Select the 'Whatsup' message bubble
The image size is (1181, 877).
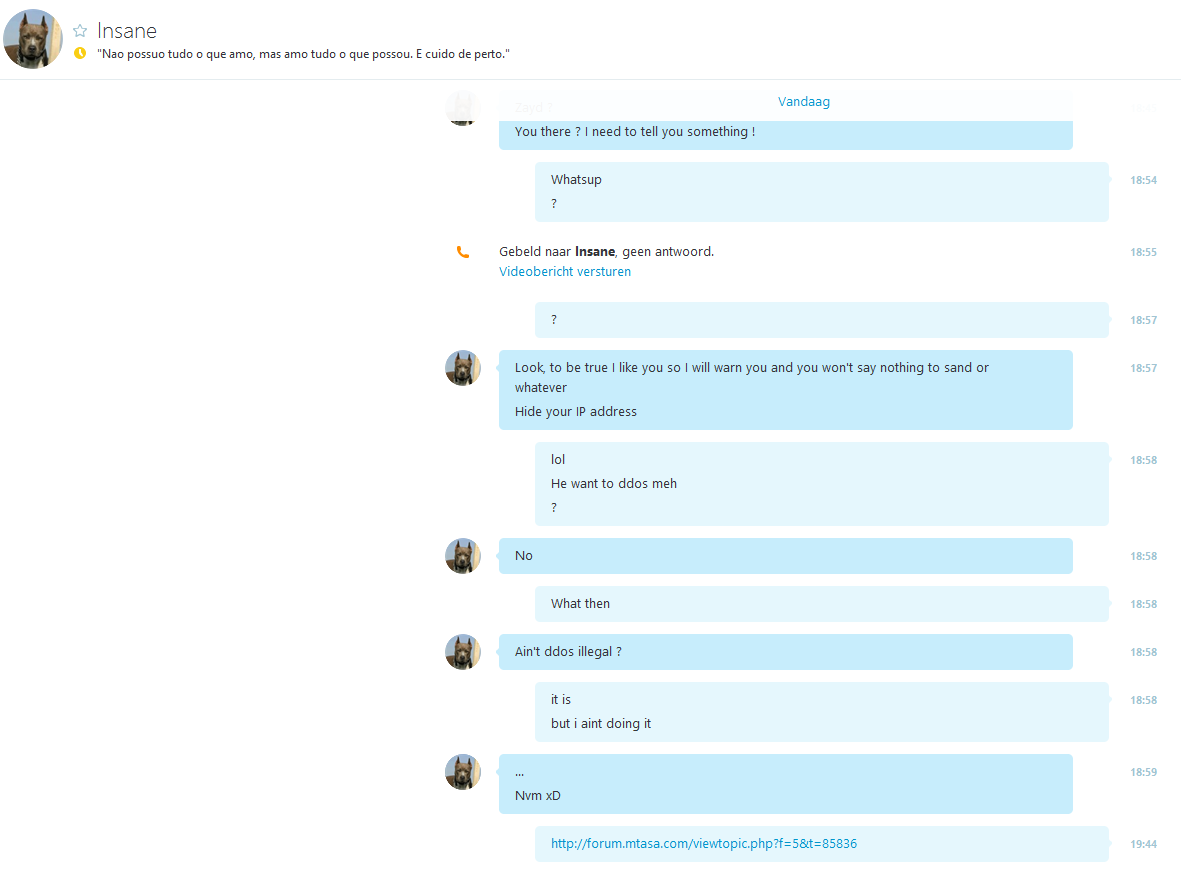tap(822, 192)
